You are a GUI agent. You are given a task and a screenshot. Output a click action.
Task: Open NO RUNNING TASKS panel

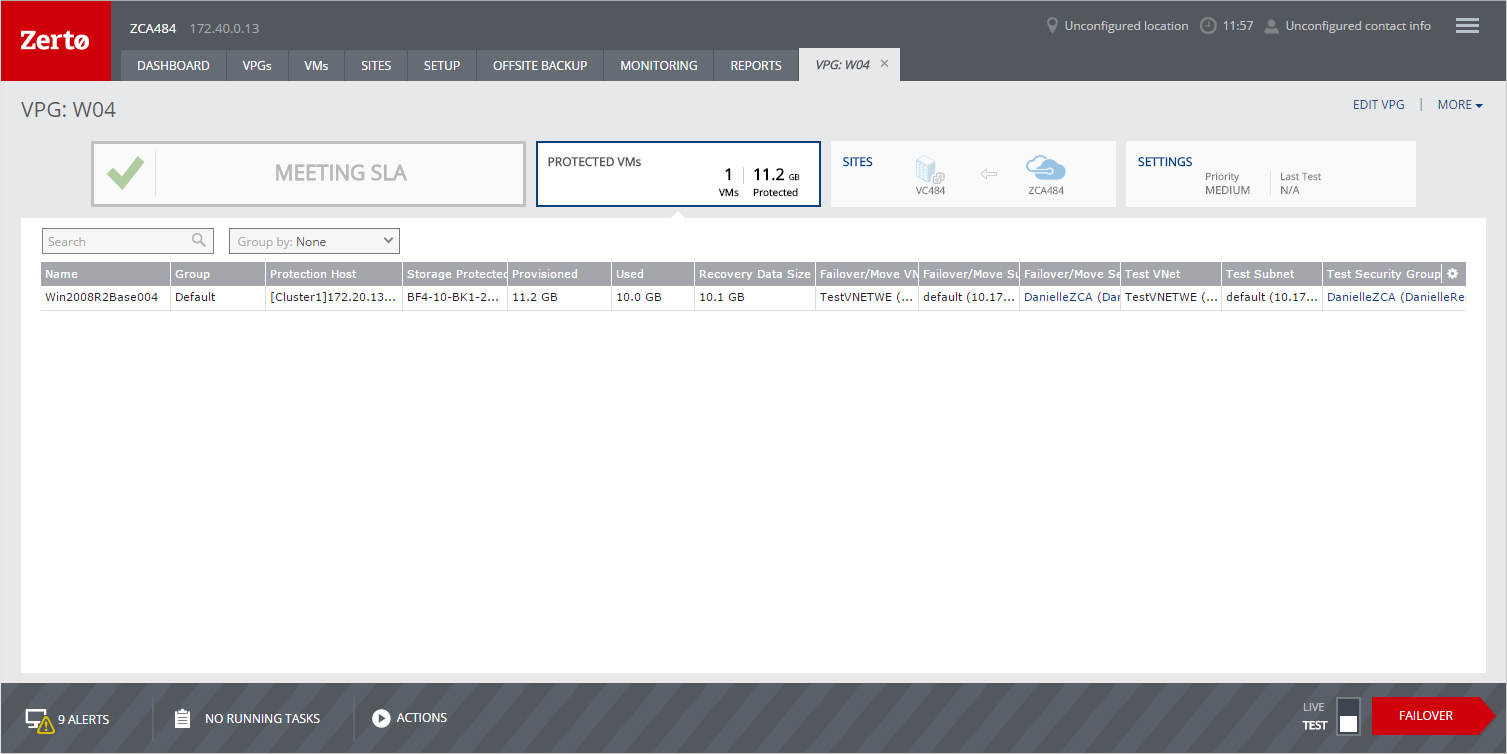(x=262, y=718)
